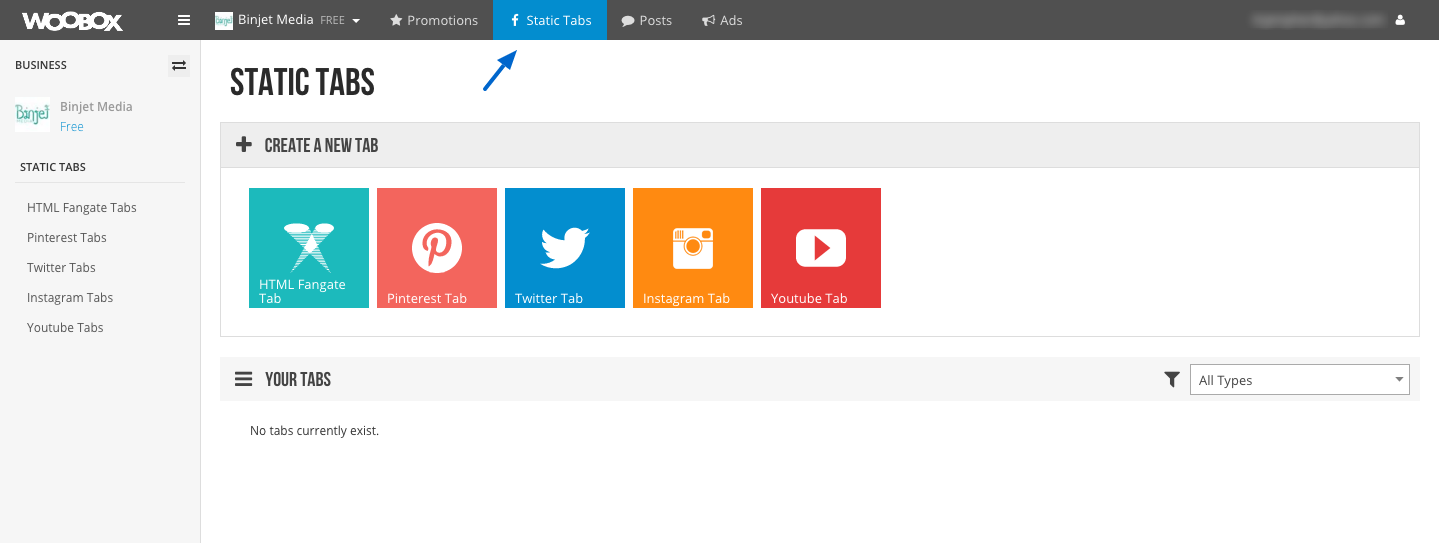Image resolution: width=1439 pixels, height=543 pixels.
Task: Click the filter funnel icon
Action: point(1172,380)
